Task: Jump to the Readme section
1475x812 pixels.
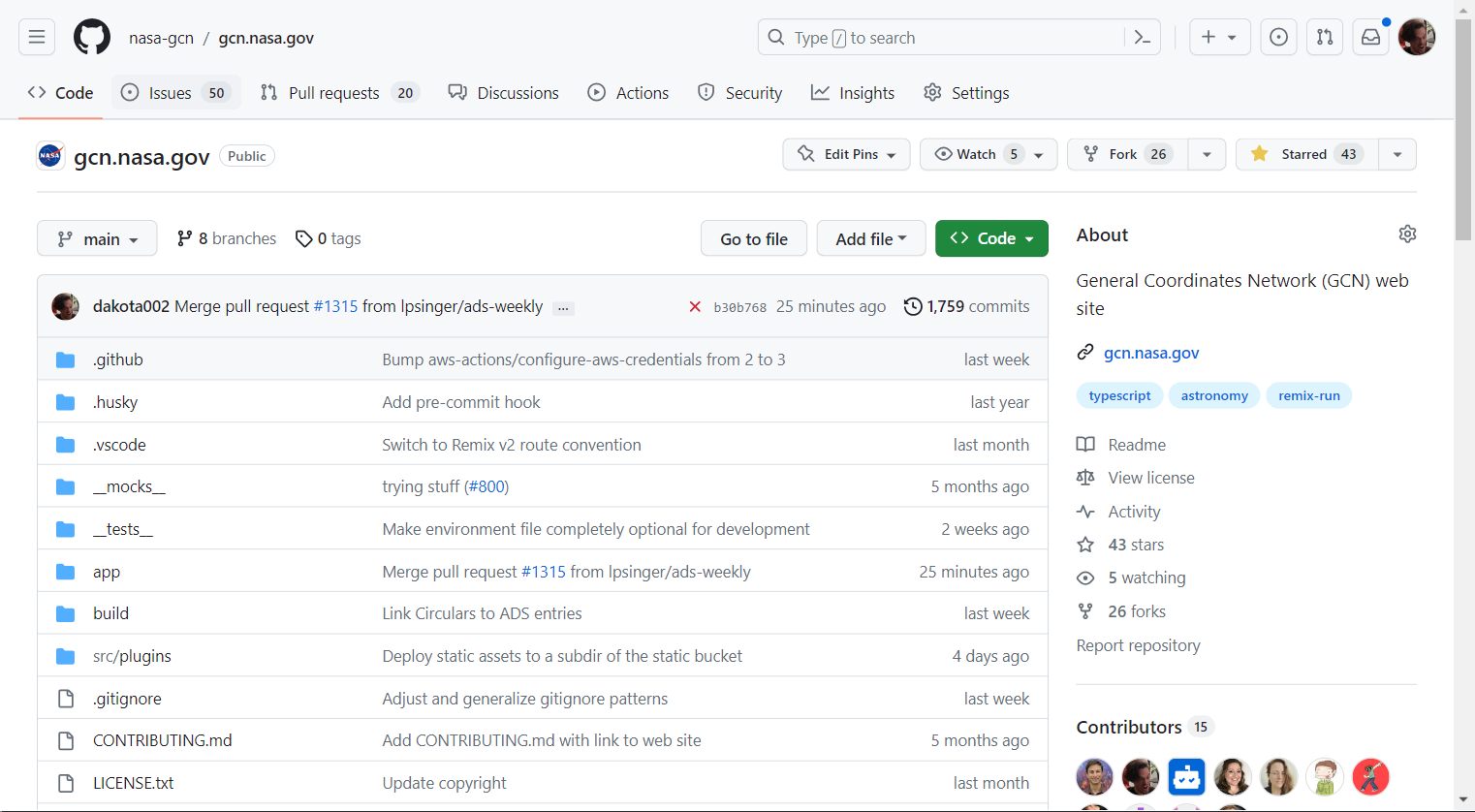Action: click(1121, 445)
